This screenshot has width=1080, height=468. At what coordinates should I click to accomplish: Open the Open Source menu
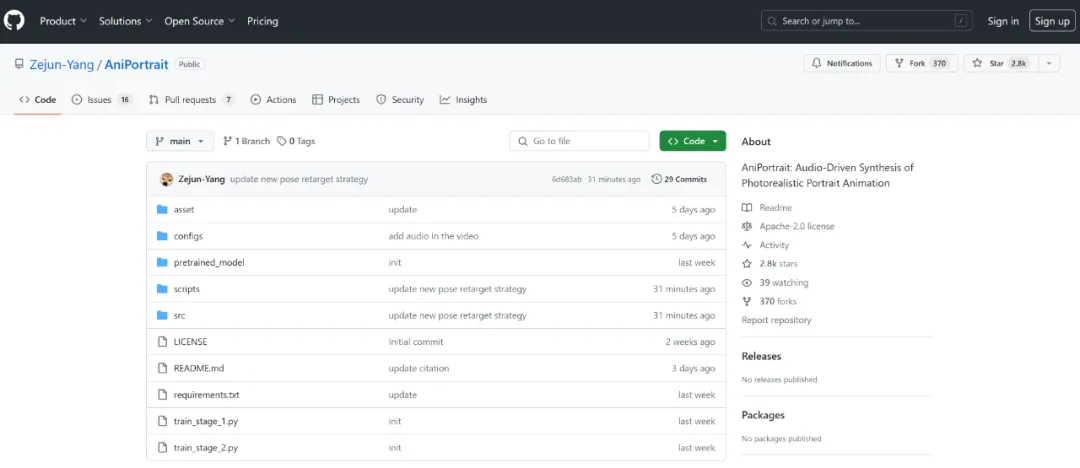point(200,21)
